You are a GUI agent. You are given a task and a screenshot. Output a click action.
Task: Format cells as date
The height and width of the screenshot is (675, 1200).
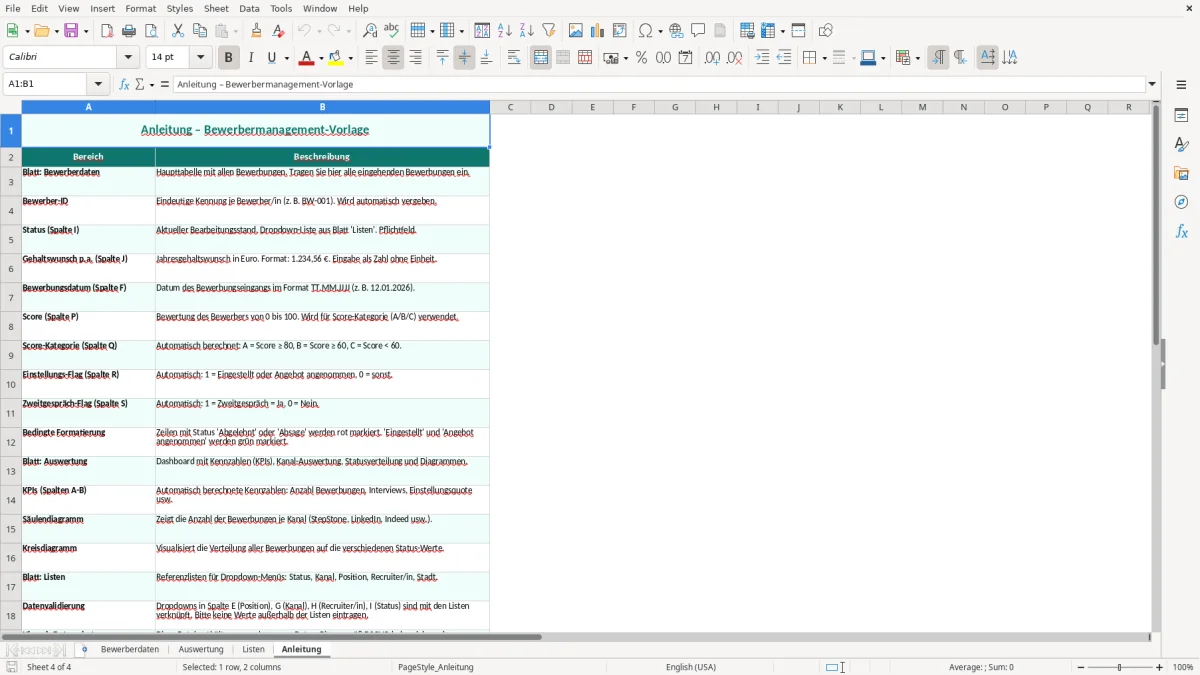[x=685, y=58]
